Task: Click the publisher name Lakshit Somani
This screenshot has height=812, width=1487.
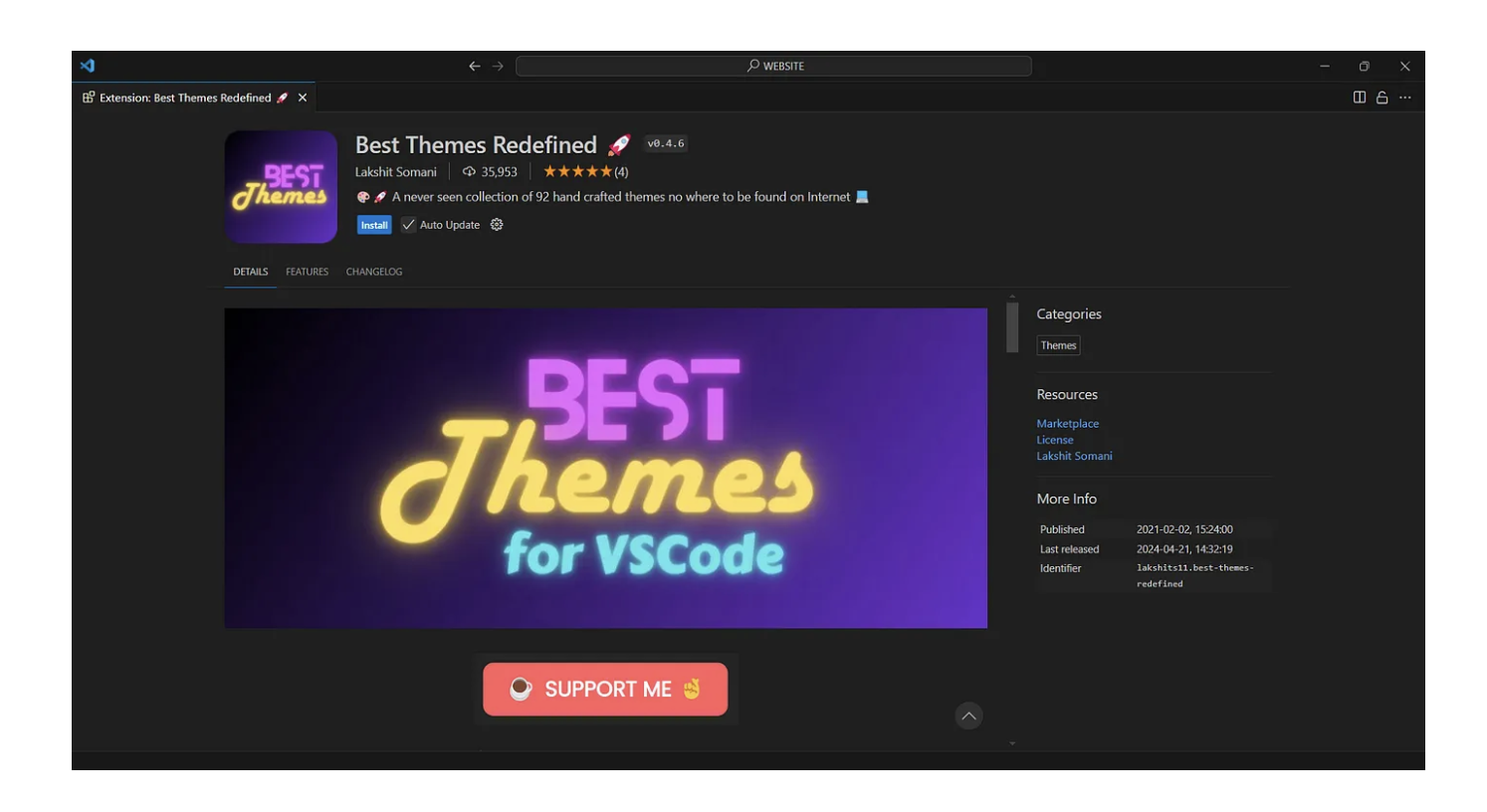Action: tap(395, 172)
